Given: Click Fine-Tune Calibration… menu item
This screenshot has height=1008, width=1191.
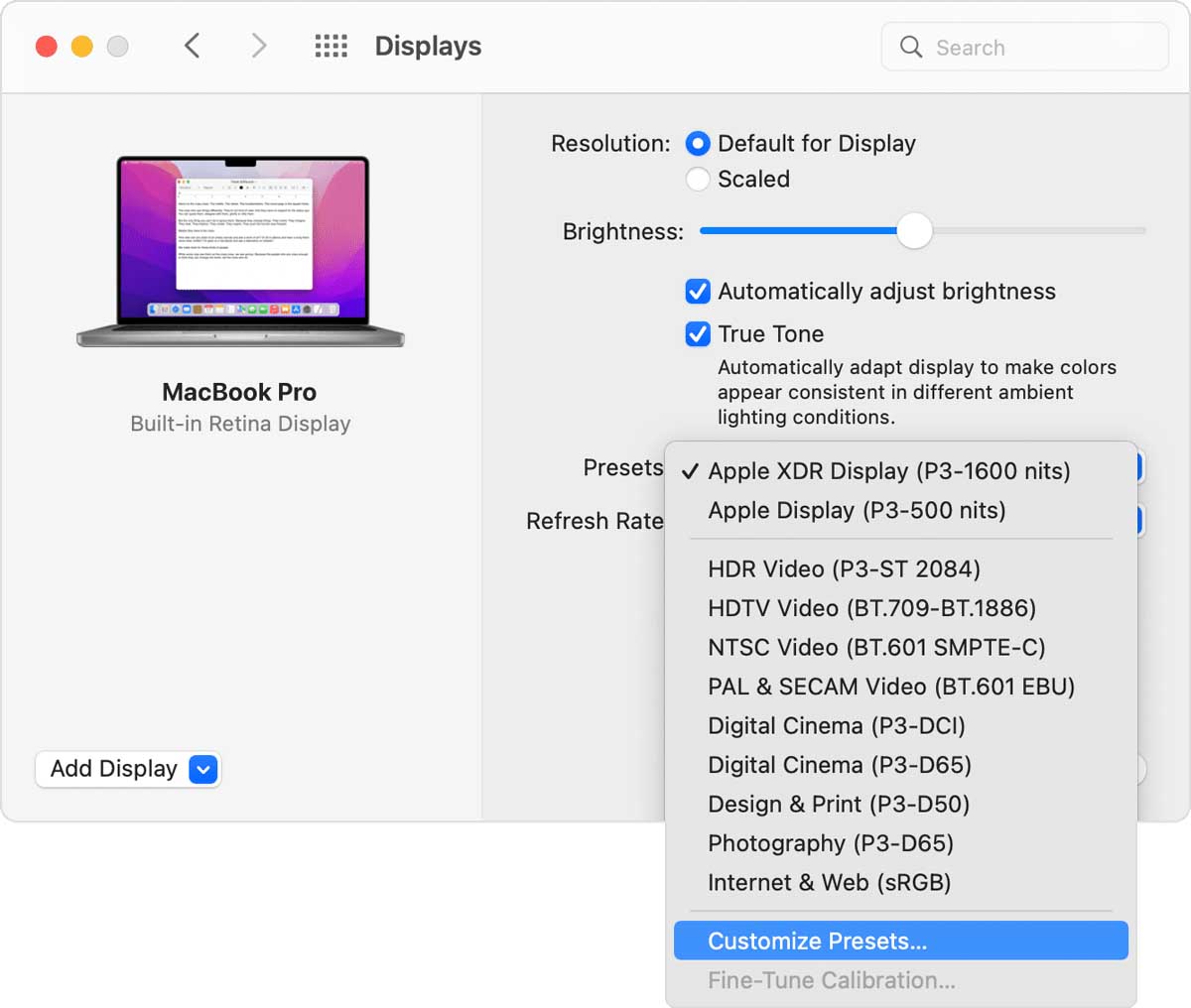Looking at the screenshot, I should 901,980.
